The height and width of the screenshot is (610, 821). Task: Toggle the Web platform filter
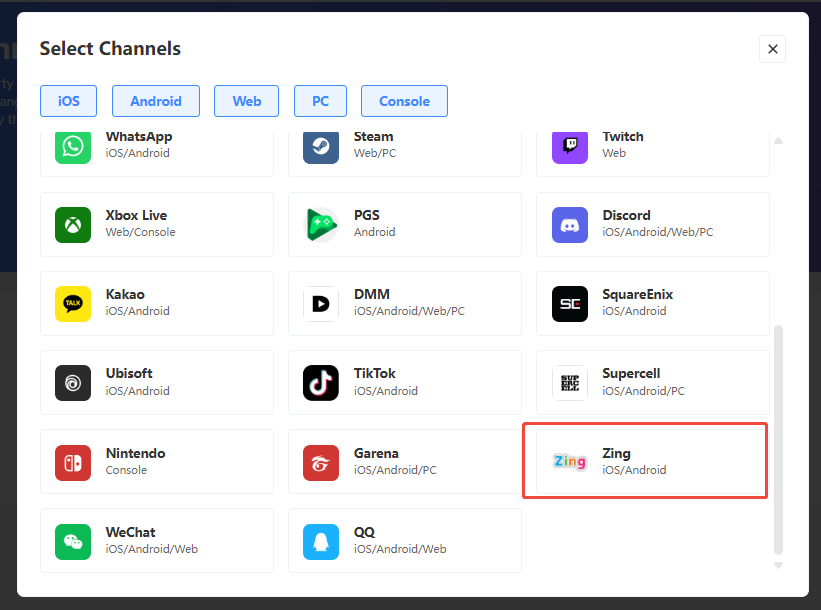(x=247, y=101)
